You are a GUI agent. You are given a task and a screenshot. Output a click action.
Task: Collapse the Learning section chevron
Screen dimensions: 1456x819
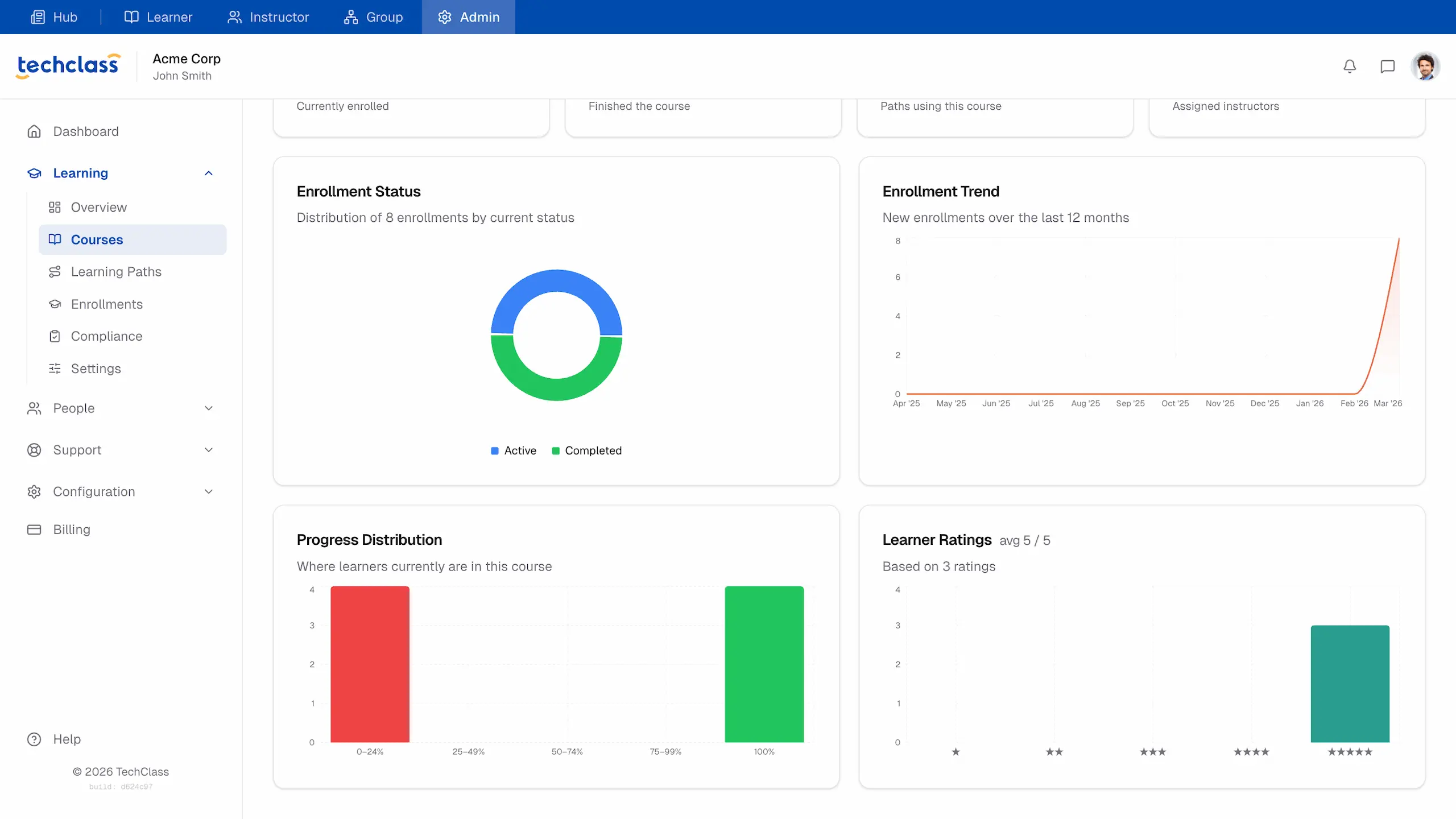[209, 173]
